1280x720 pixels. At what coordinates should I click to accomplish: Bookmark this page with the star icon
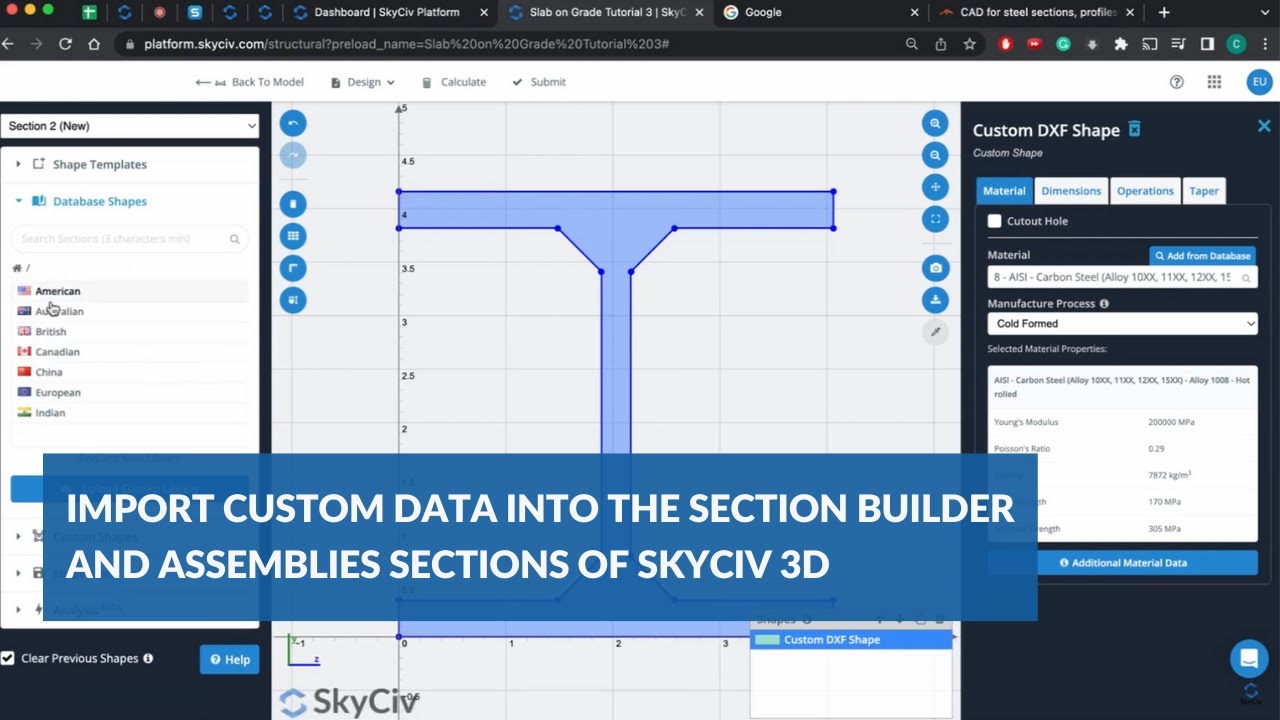(969, 44)
